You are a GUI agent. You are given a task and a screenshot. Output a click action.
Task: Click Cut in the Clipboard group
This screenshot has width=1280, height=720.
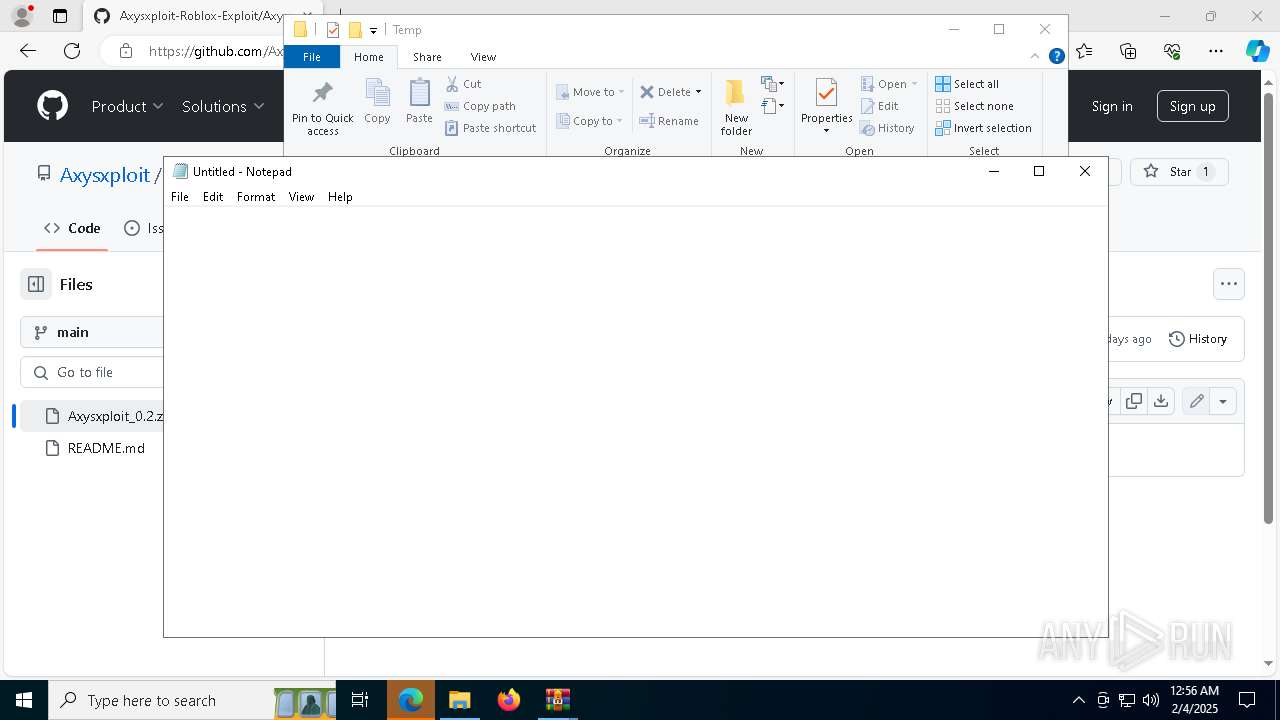click(463, 84)
